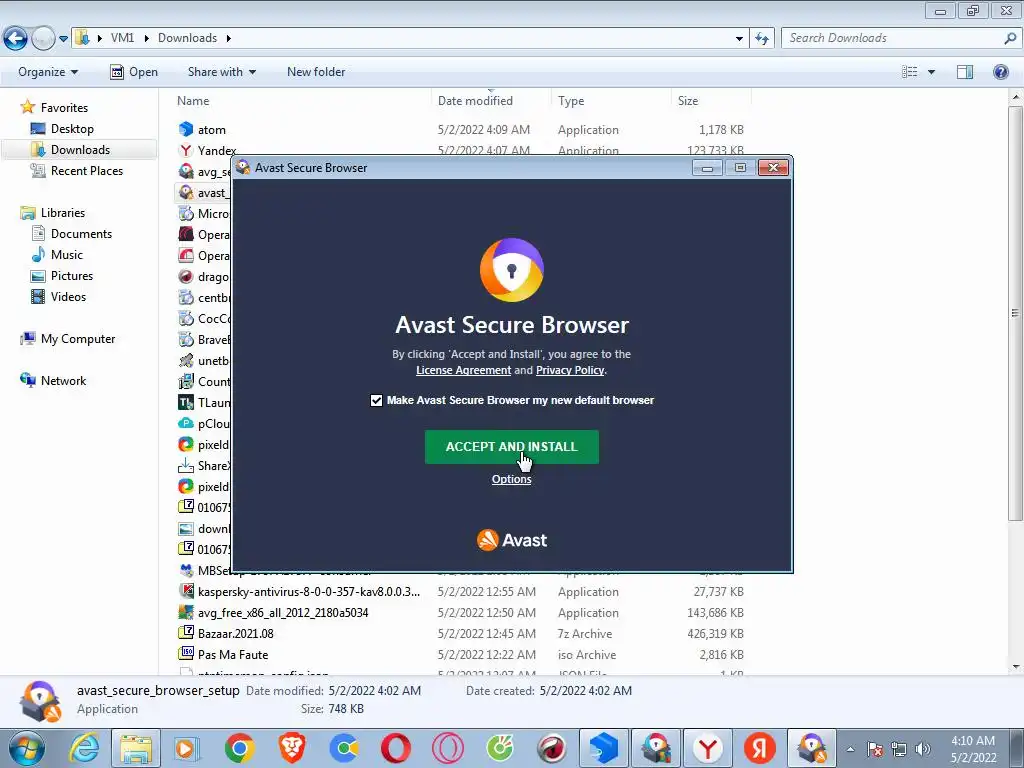This screenshot has width=1024, height=768.
Task: Sort files by the Name column
Action: coord(193,101)
